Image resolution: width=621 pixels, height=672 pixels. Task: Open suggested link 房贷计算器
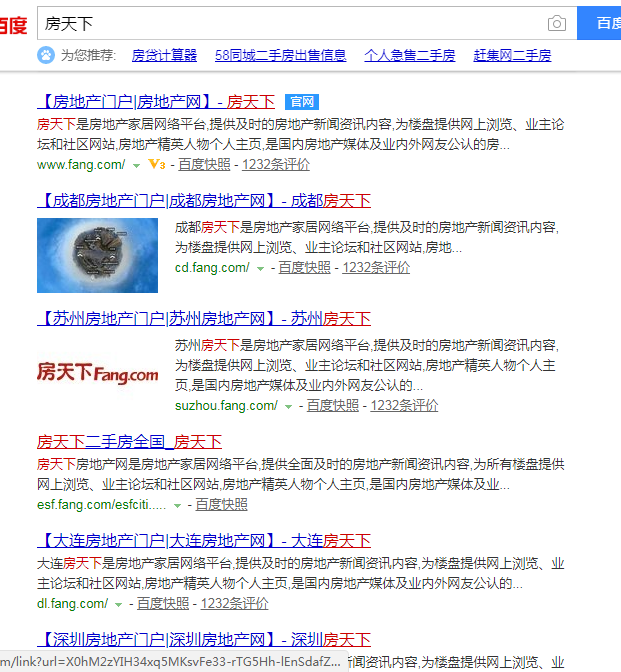pyautogui.click(x=164, y=55)
